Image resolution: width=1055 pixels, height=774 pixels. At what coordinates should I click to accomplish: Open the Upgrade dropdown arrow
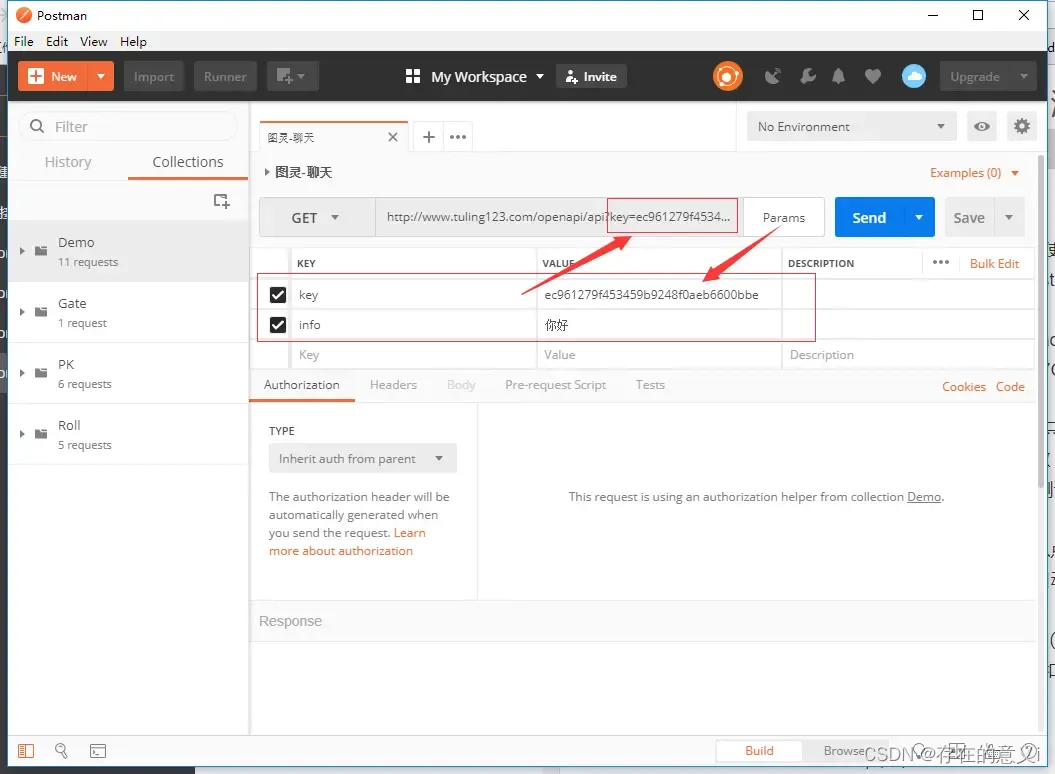click(x=1023, y=76)
